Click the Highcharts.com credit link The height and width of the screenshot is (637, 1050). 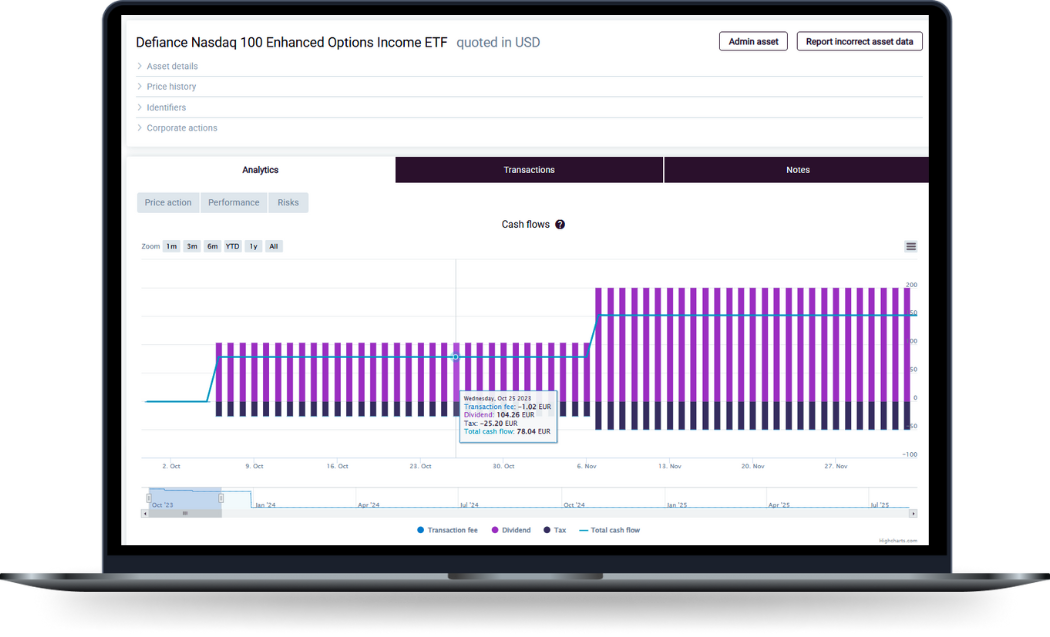pyautogui.click(x=898, y=541)
